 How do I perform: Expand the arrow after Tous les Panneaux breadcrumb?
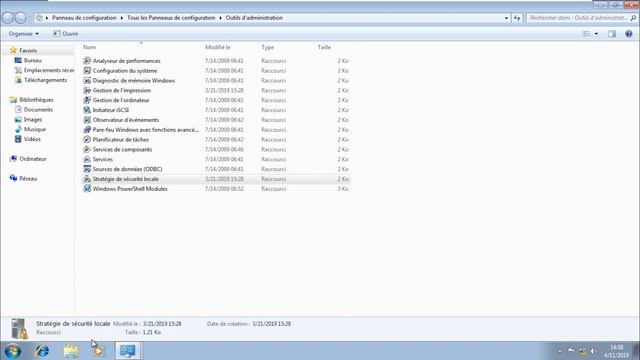[220, 18]
